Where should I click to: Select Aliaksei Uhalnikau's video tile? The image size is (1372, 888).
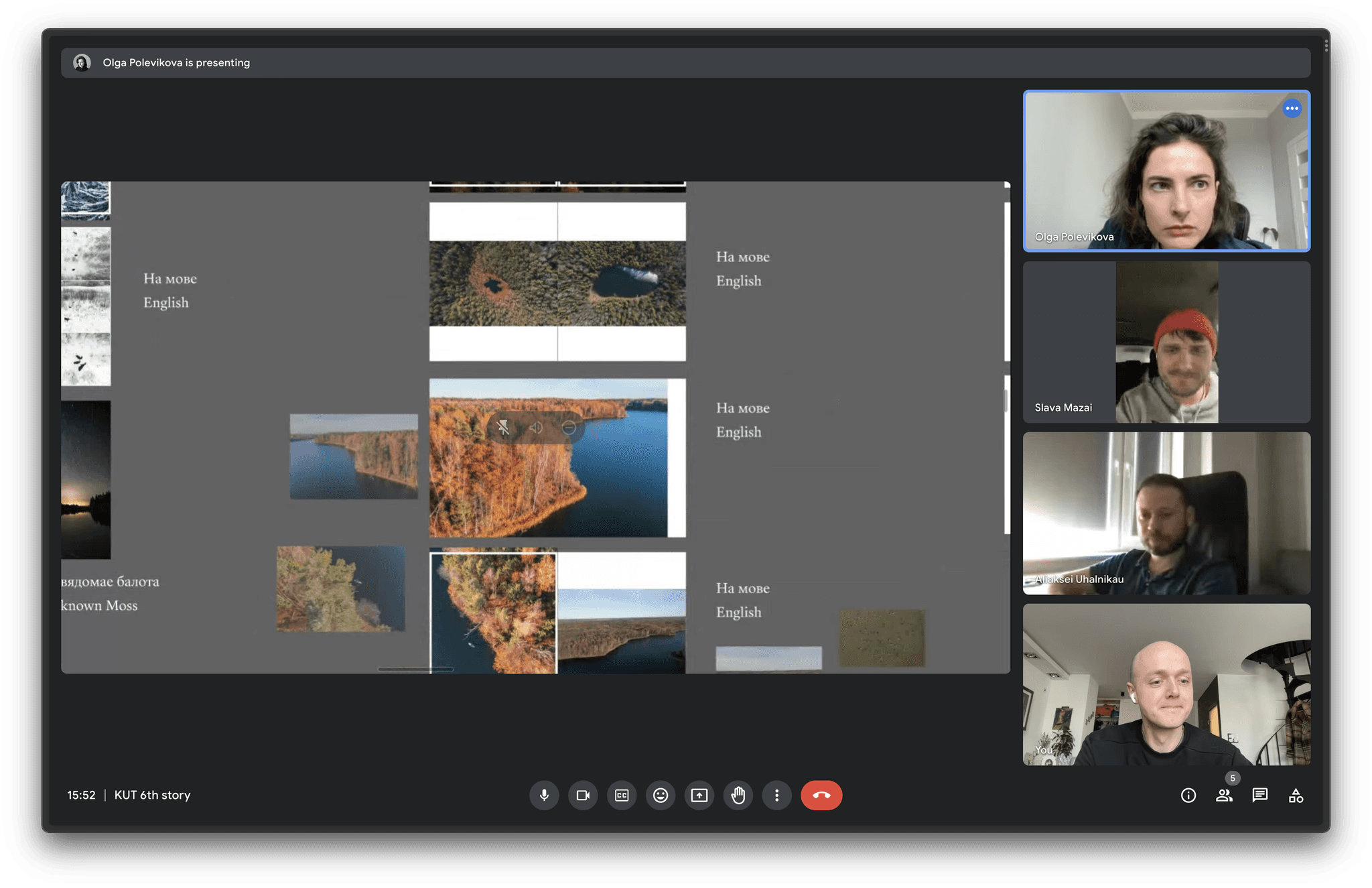[1166, 513]
